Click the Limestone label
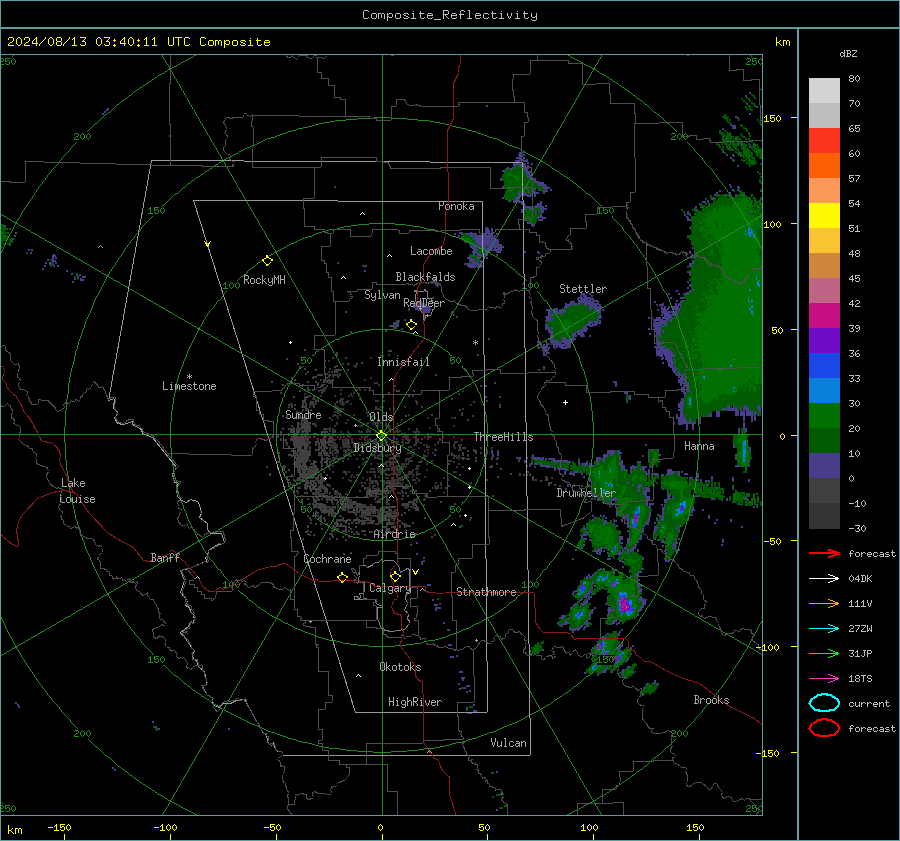 (189, 386)
